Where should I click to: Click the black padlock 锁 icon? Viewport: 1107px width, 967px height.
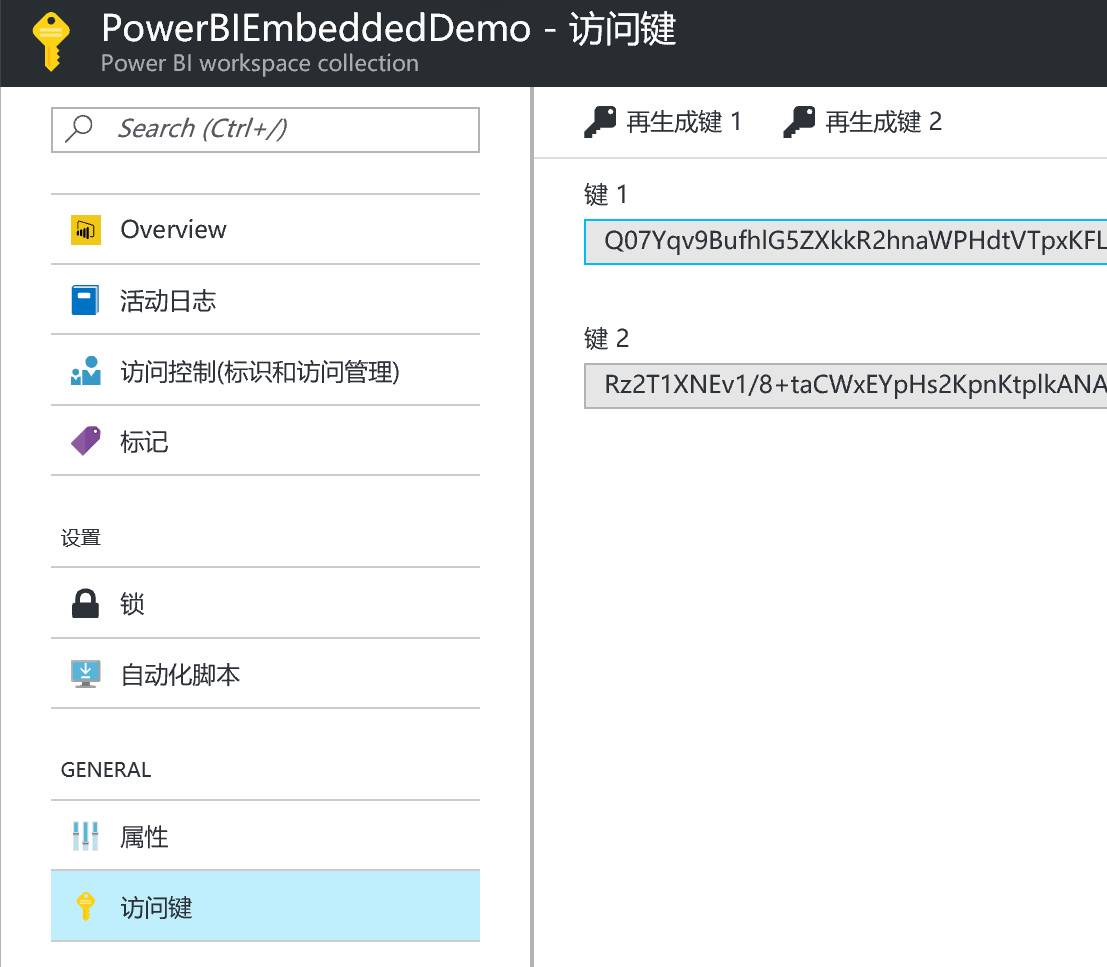point(85,603)
